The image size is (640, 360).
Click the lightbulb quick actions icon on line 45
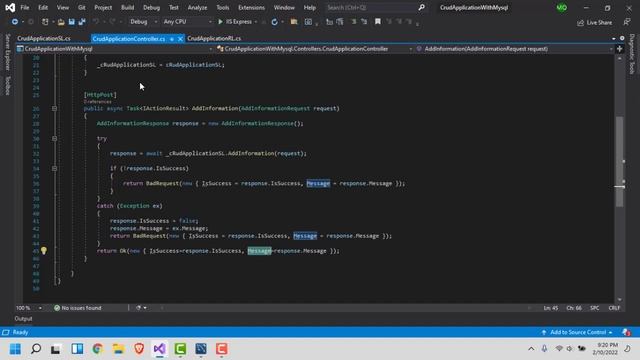(x=44, y=251)
